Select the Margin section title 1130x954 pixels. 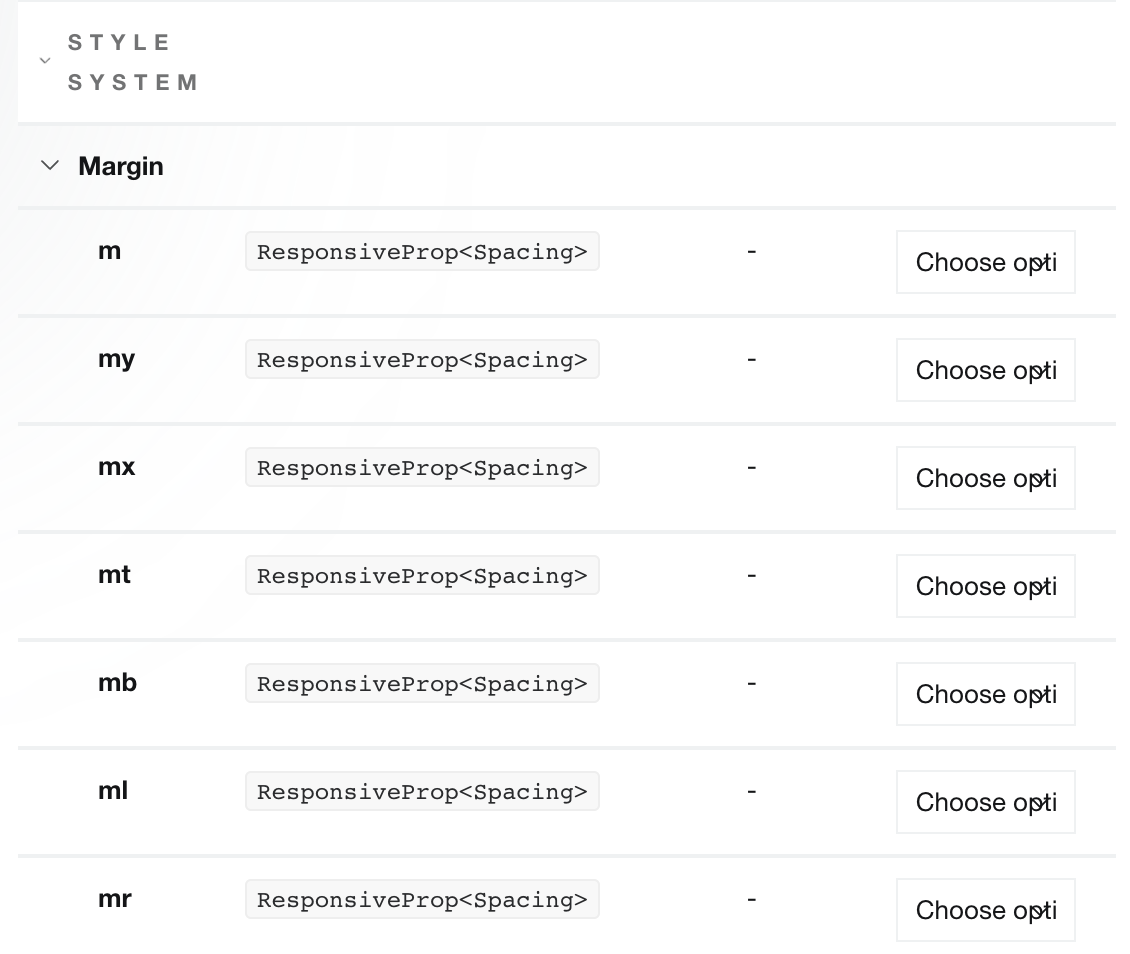pos(120,166)
